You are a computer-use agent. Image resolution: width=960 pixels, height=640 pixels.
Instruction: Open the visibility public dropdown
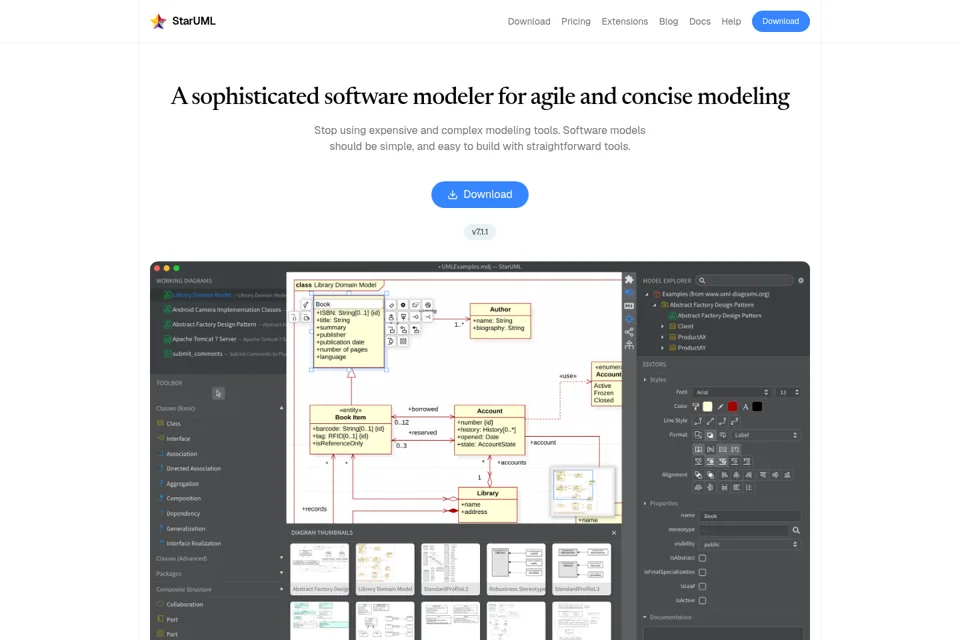pos(750,544)
